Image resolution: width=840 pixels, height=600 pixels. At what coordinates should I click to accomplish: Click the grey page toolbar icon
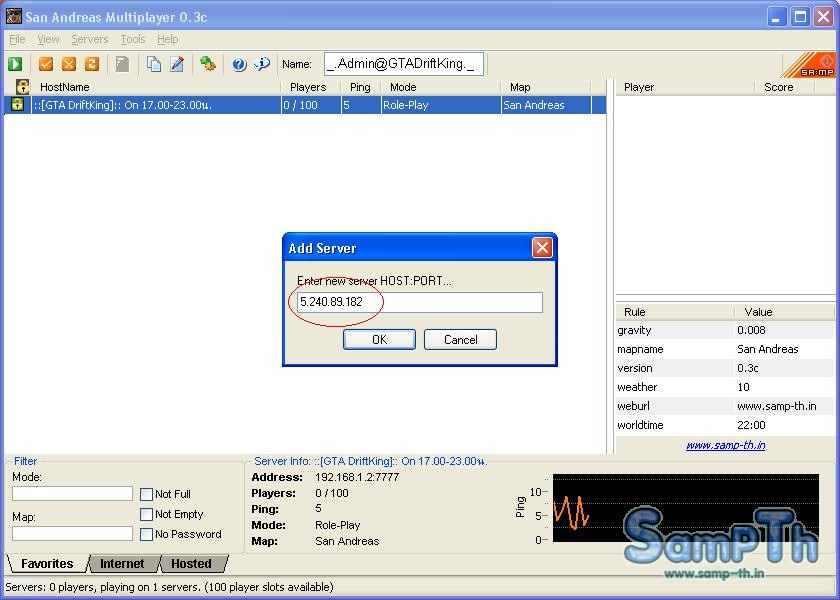click(123, 64)
